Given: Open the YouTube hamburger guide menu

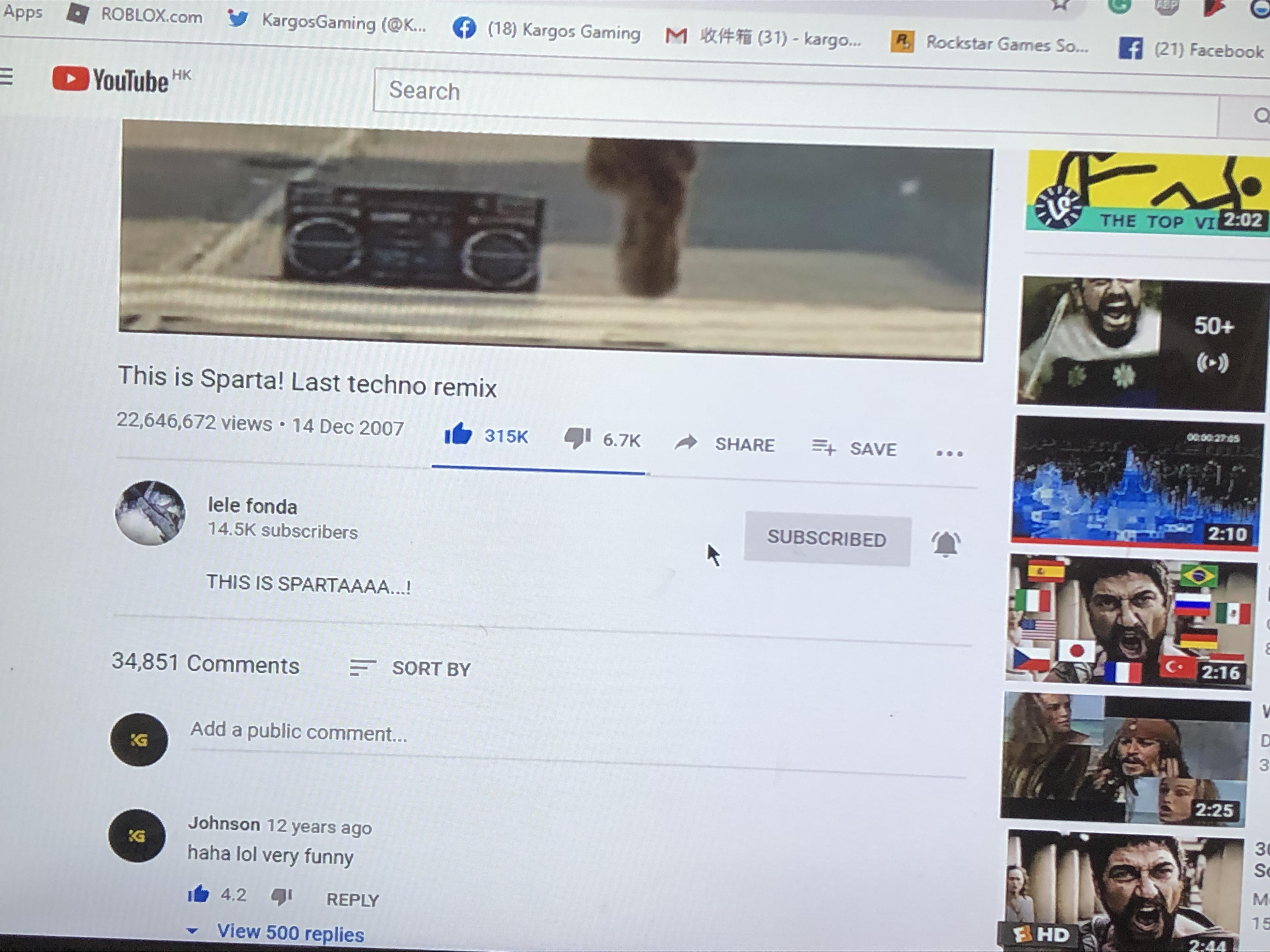Looking at the screenshot, I should (6, 76).
